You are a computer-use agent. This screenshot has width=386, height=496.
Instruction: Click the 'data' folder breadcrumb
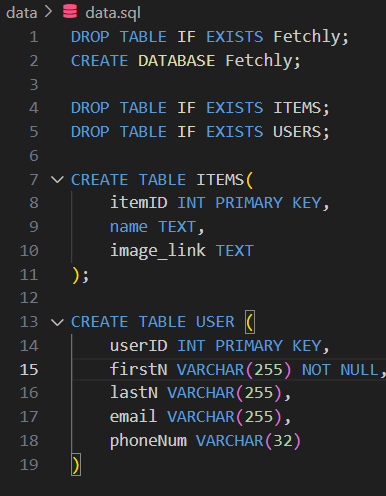tap(21, 13)
